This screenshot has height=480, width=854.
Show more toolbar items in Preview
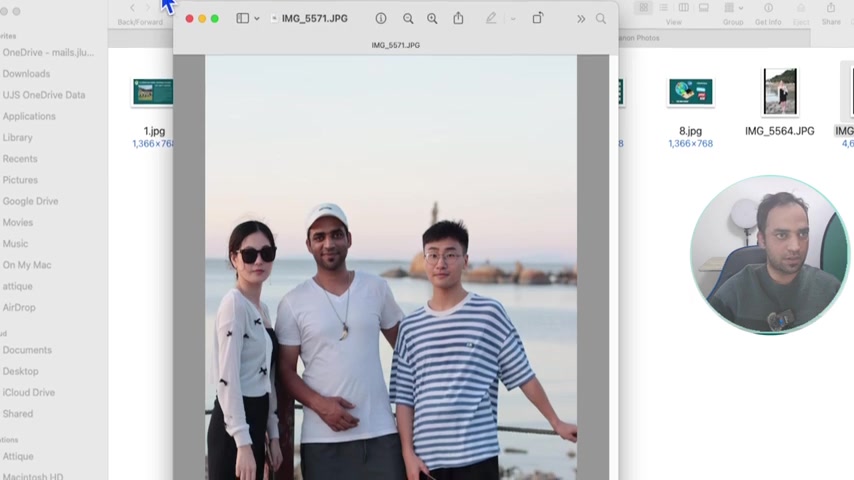point(581,19)
